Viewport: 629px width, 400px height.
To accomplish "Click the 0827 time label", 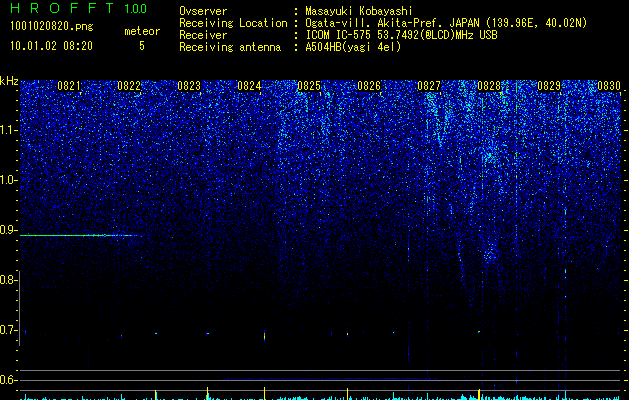I will click(429, 85).
